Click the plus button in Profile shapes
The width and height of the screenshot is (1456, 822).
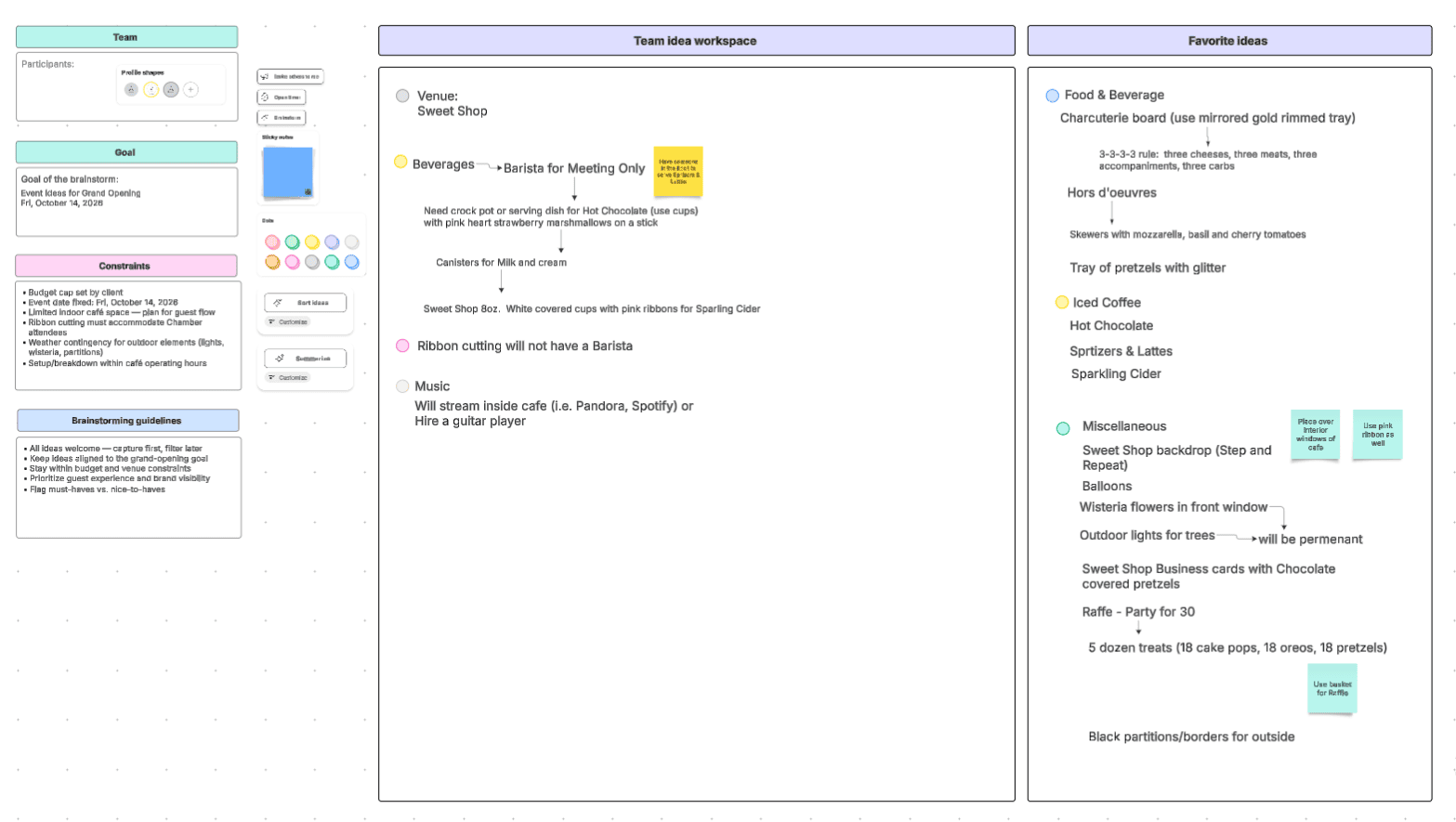[x=190, y=90]
